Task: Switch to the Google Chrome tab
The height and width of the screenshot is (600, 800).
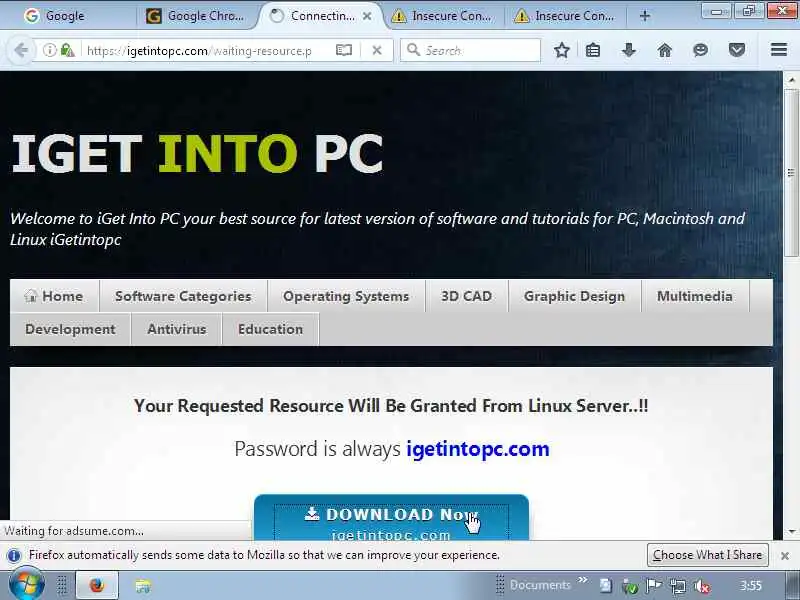Action: pyautogui.click(x=197, y=16)
